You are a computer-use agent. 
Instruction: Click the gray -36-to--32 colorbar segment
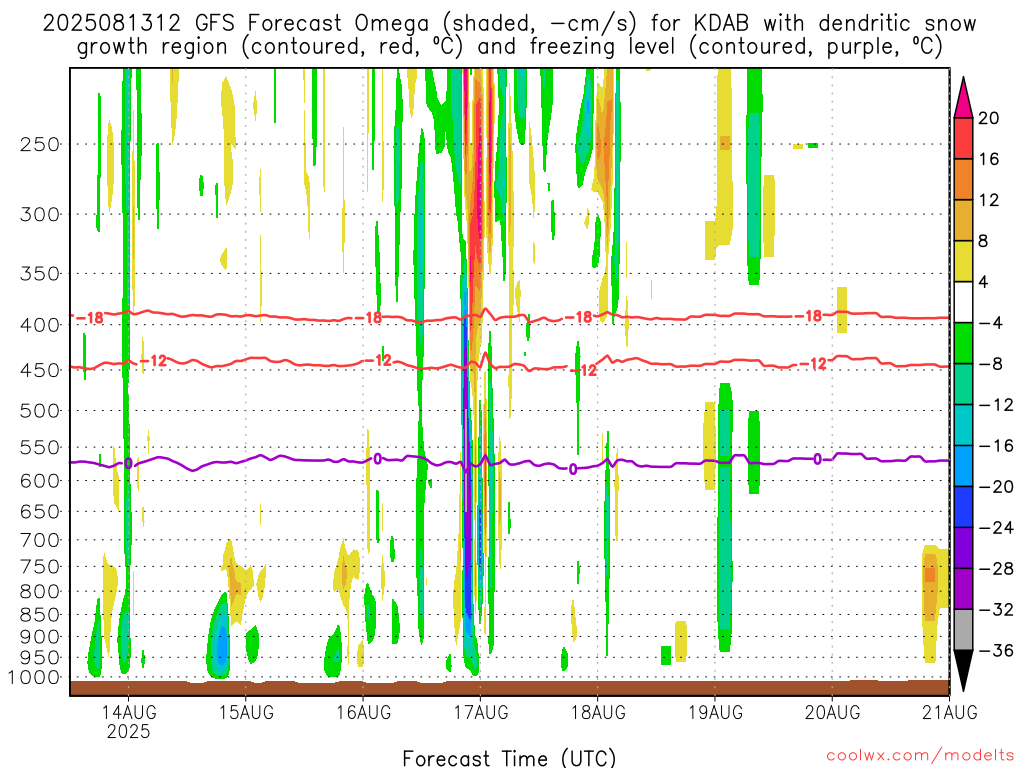click(963, 630)
